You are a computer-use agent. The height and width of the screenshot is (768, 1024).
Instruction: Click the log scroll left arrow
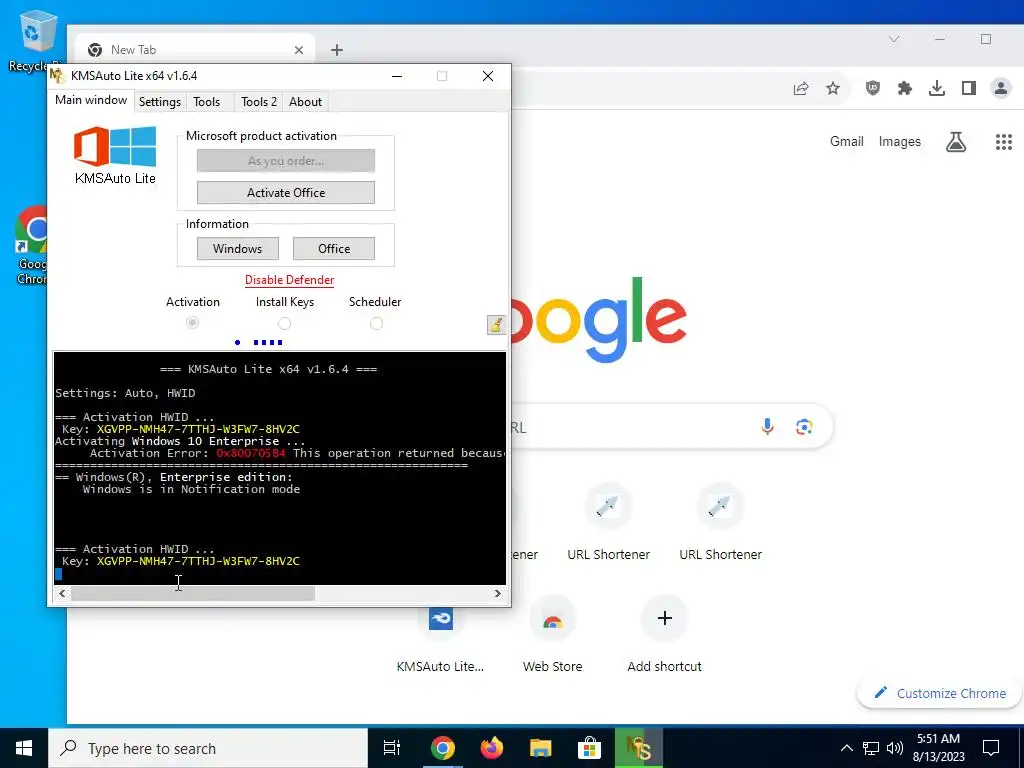click(62, 593)
